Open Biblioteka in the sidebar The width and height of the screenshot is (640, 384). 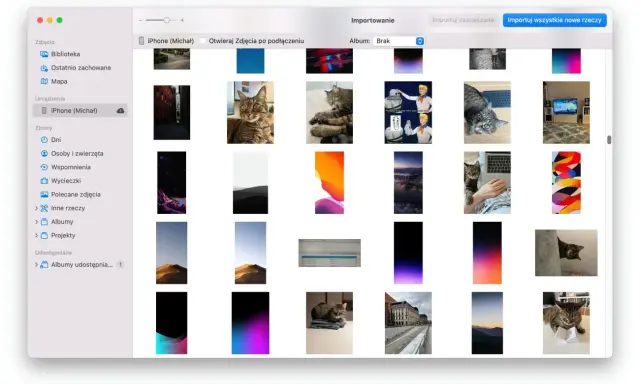65,54
